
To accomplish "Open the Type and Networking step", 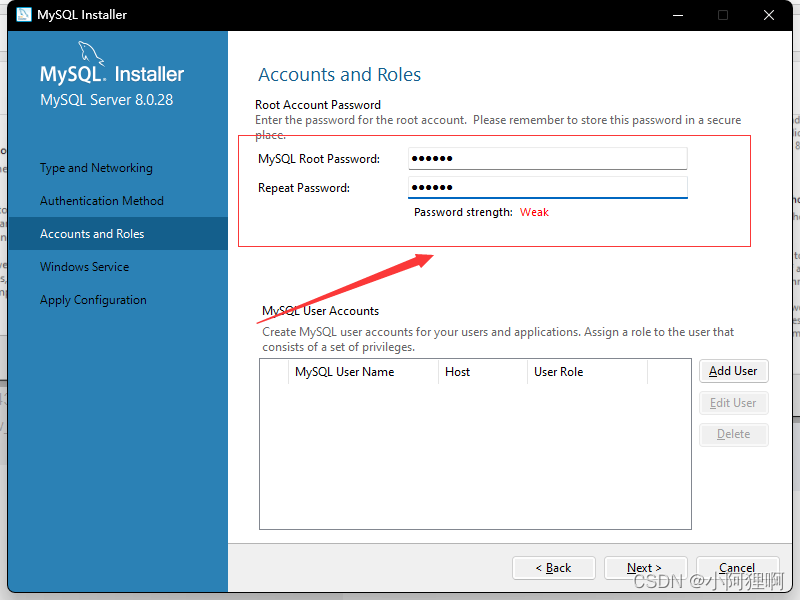I will click(x=96, y=168).
